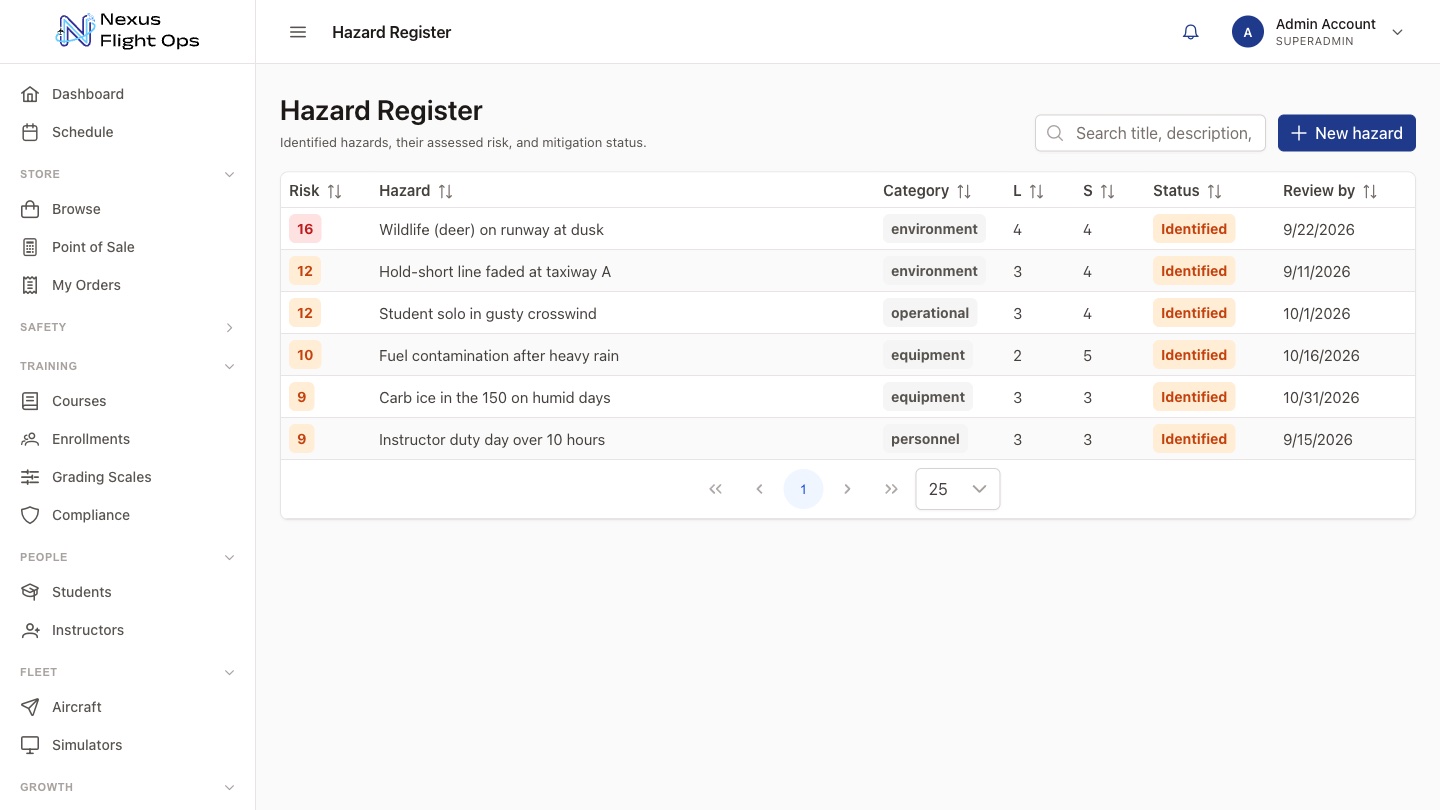Focus the hazard search field

pyautogui.click(x=1150, y=133)
